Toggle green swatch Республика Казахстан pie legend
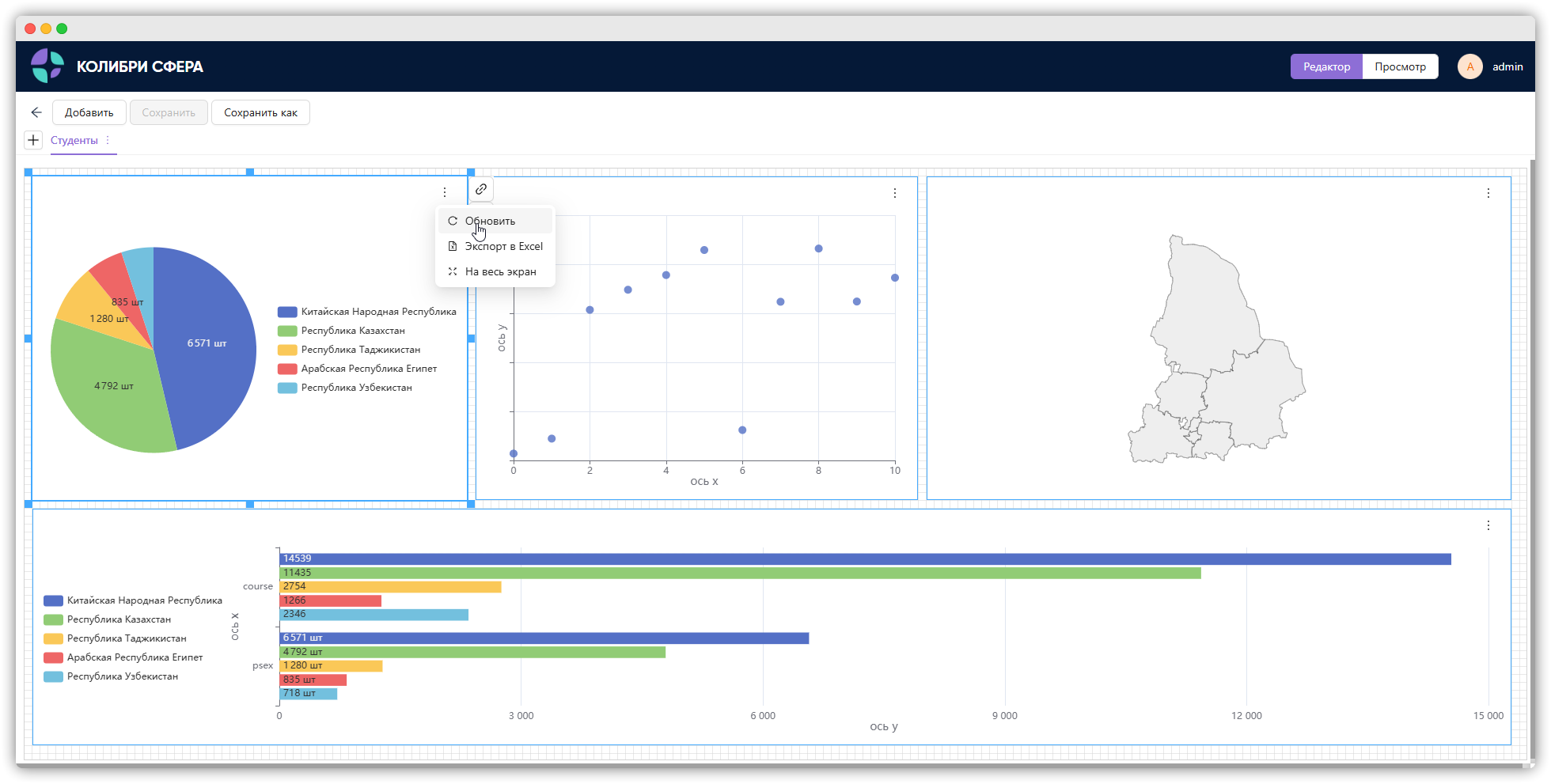1551x784 pixels. [287, 331]
